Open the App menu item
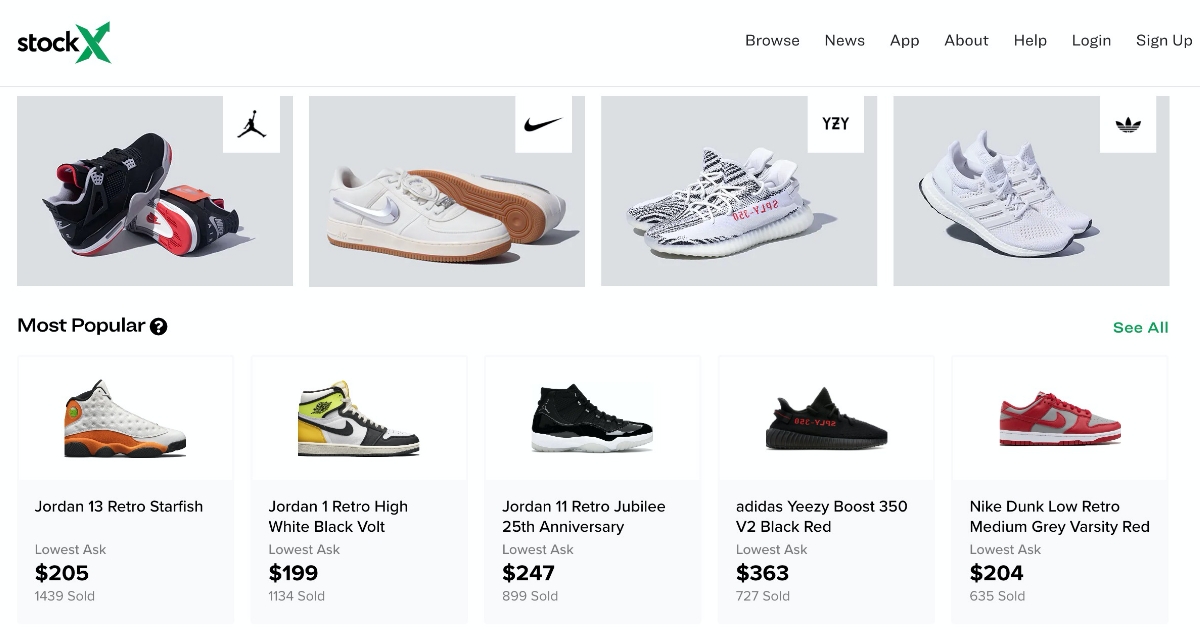The width and height of the screenshot is (1200, 630). coord(904,41)
